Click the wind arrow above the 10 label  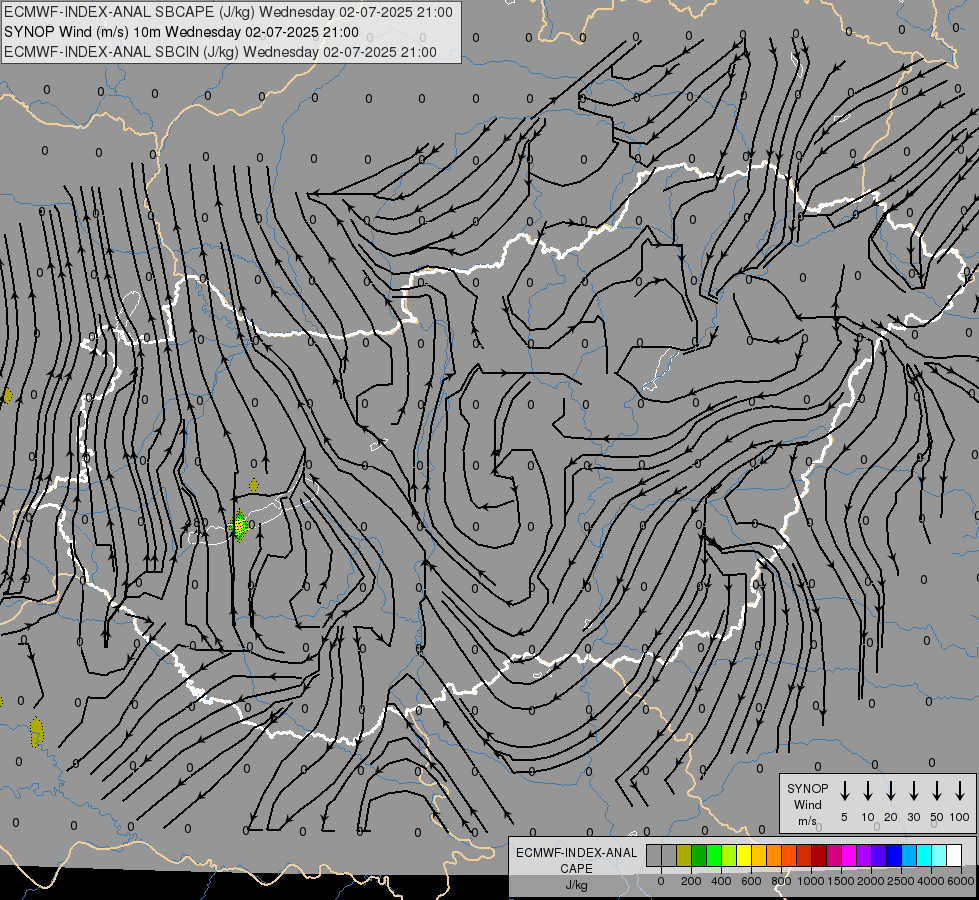pos(867,790)
